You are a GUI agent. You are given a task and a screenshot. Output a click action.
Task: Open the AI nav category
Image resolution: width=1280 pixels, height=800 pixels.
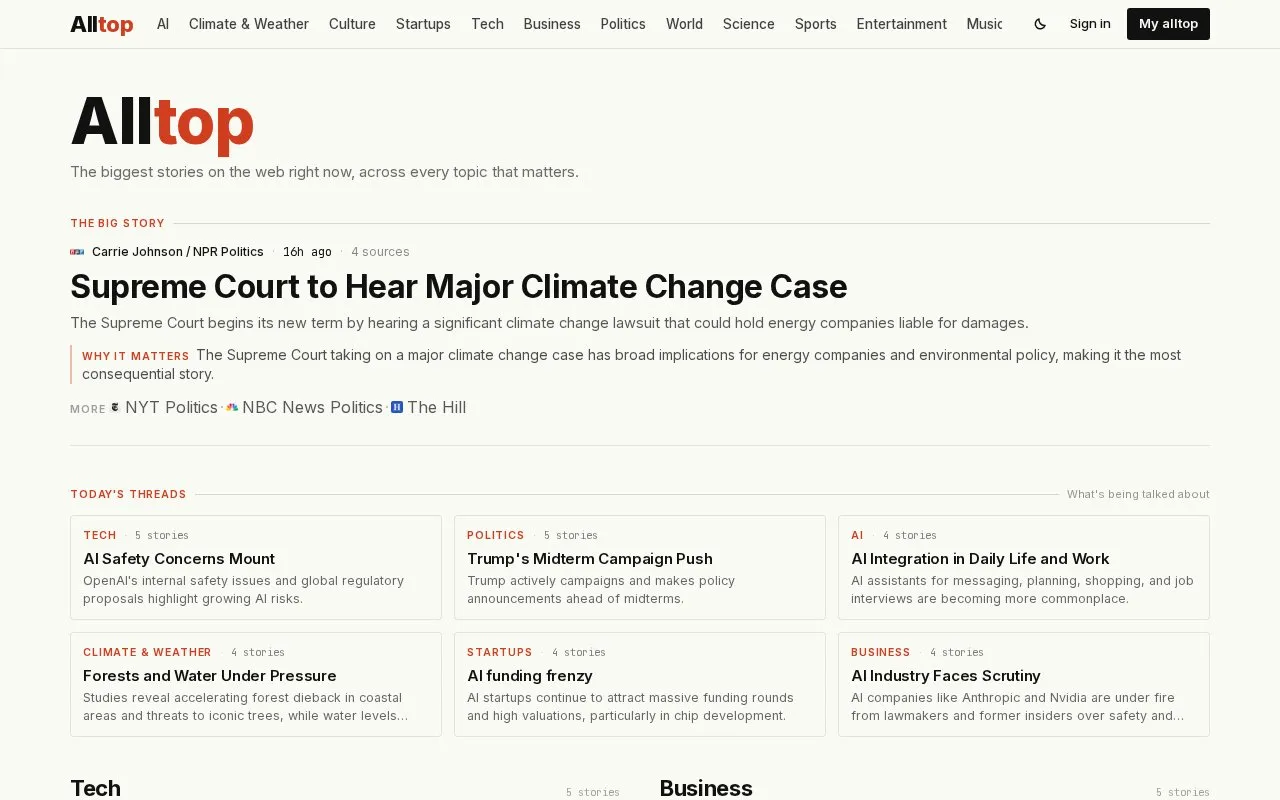[163, 24]
